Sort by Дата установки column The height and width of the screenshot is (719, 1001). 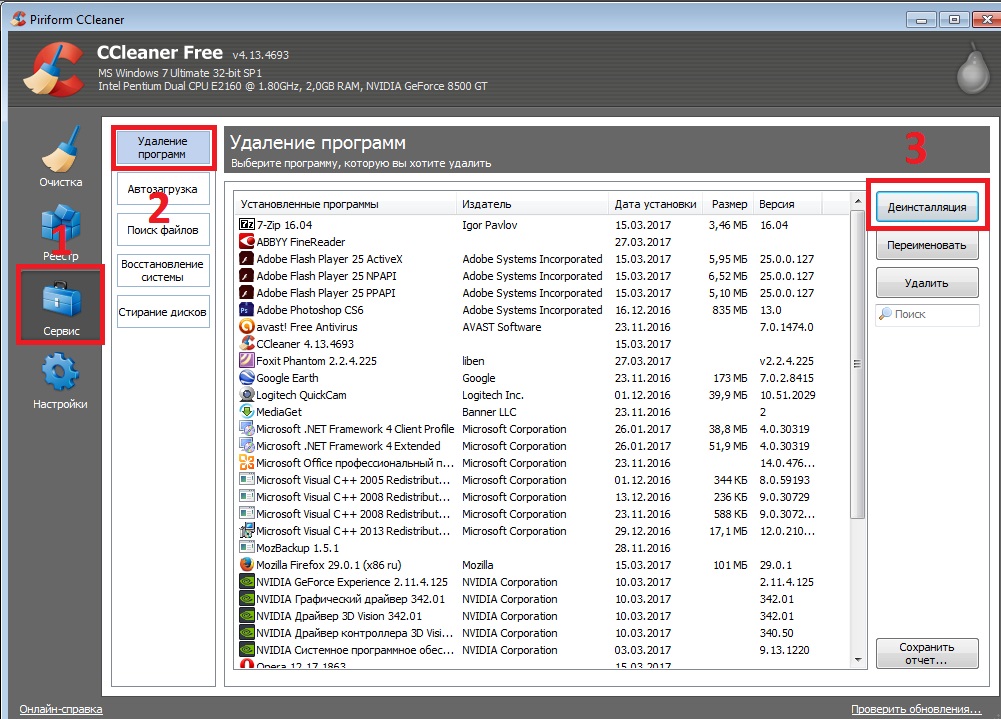[x=656, y=204]
